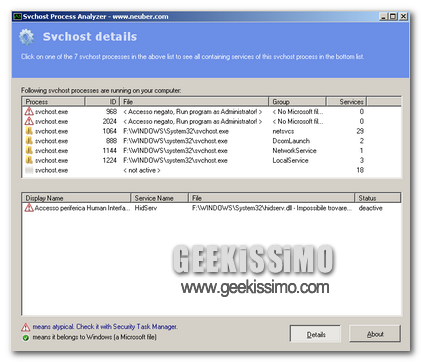Sort services by Status header
421x362 pixels.
378,198
